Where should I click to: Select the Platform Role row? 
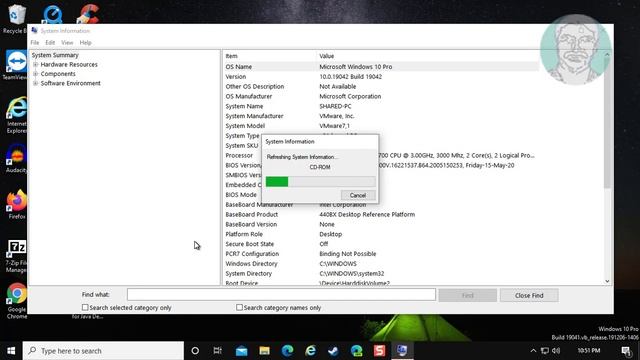click(x=382, y=234)
